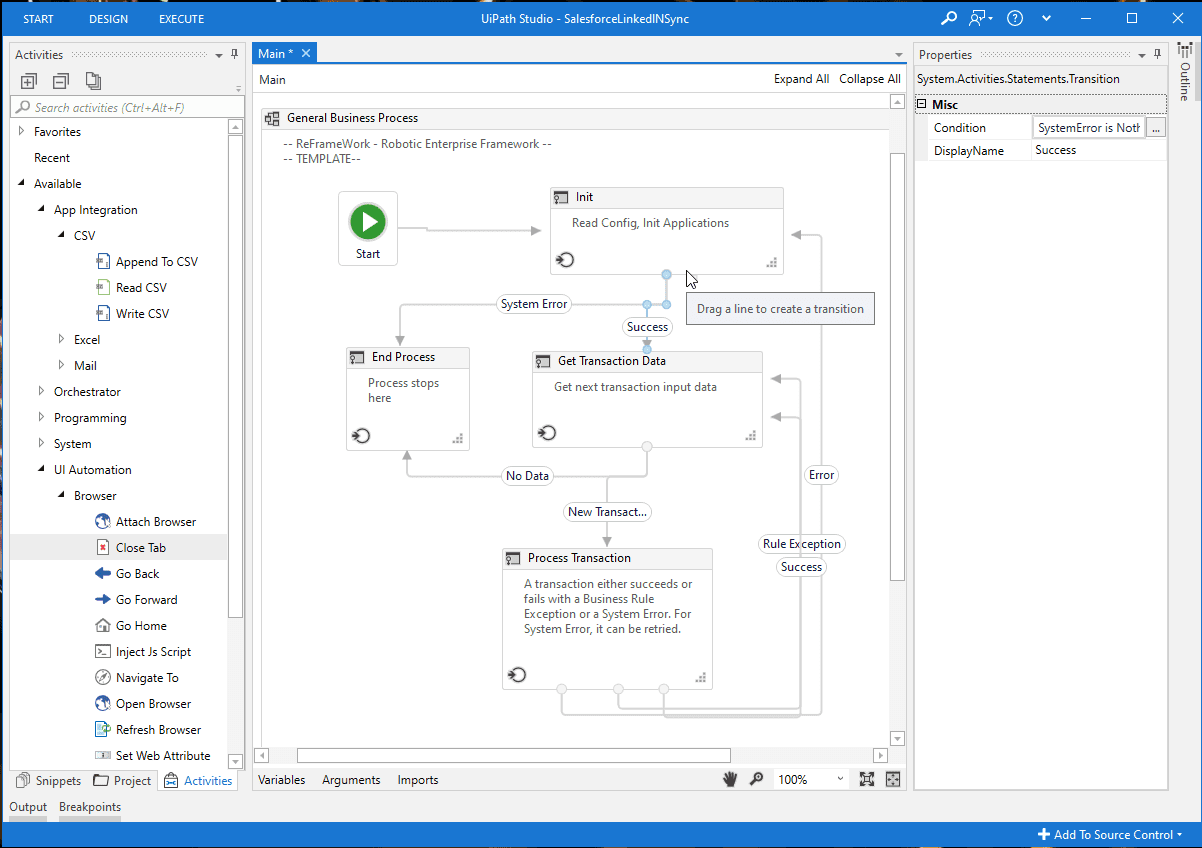Click Add To Source Control

click(1109, 834)
